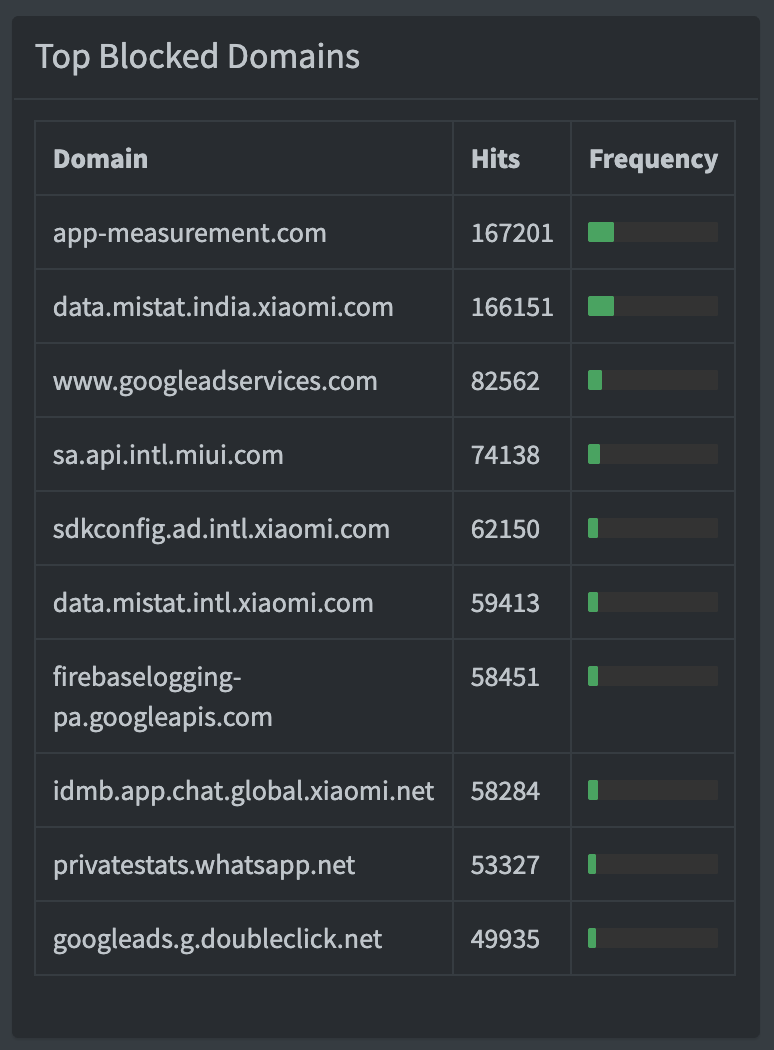
Task: Click the 167201 hits count cell
Action: 511,233
